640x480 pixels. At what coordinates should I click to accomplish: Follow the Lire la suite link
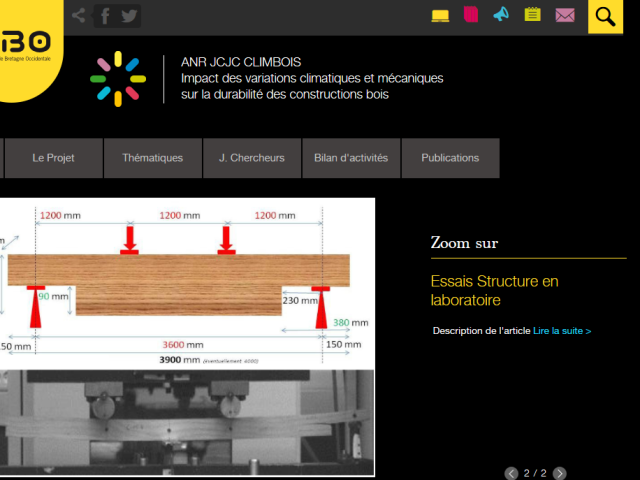click(562, 331)
